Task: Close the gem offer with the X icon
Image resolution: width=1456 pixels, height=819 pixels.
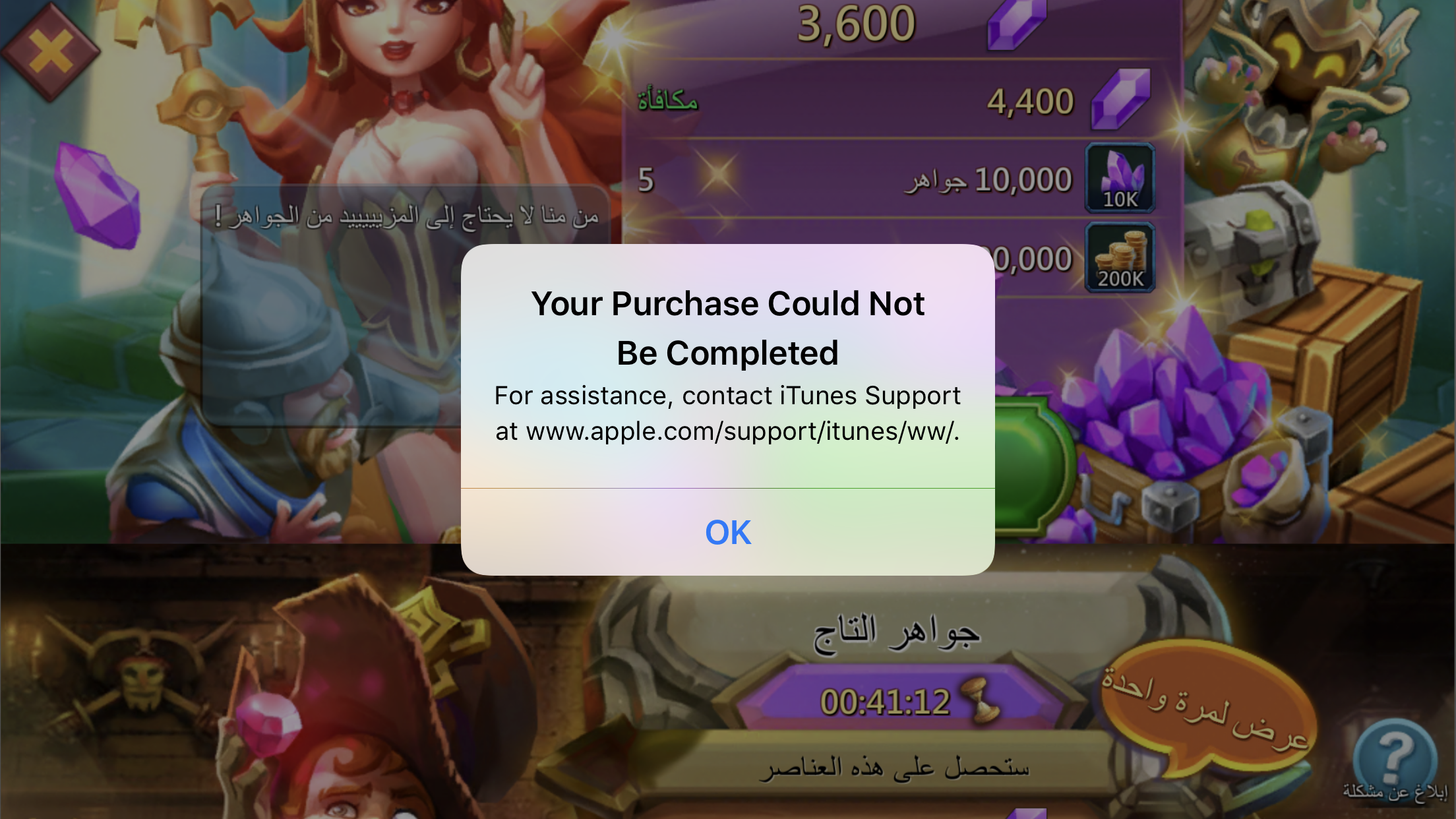Action: [50, 51]
